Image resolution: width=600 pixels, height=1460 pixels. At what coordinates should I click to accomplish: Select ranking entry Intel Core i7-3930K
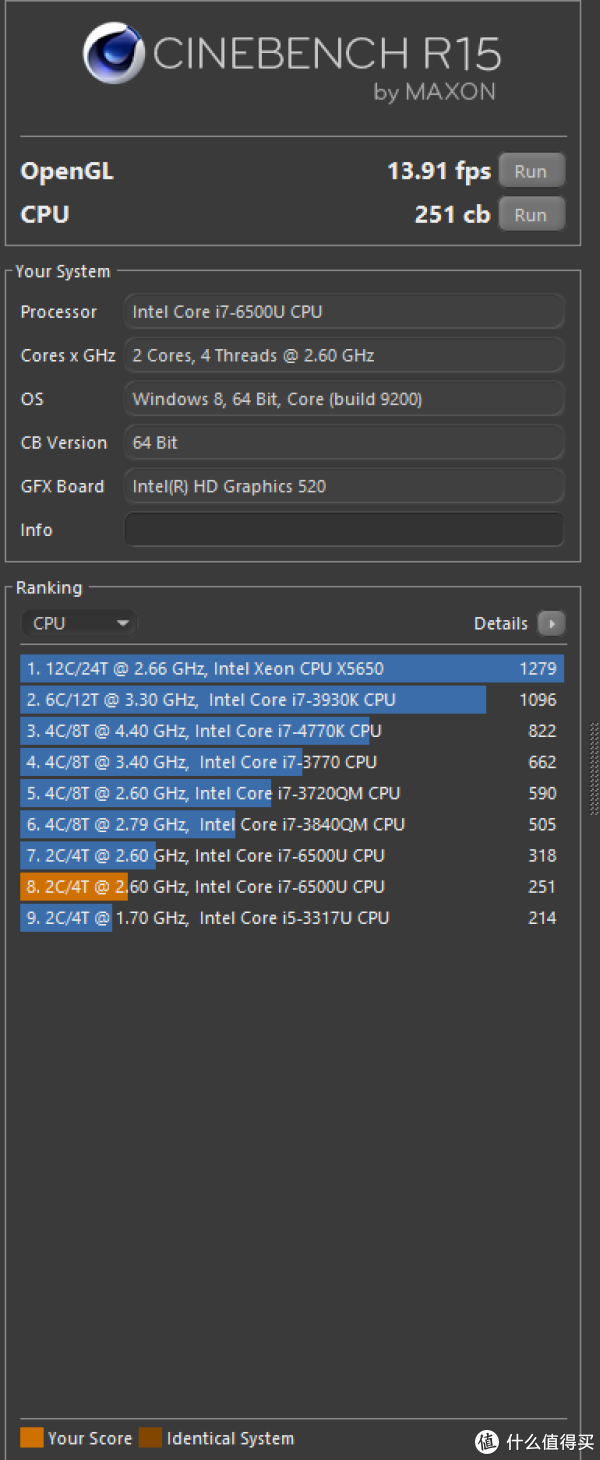[x=292, y=700]
